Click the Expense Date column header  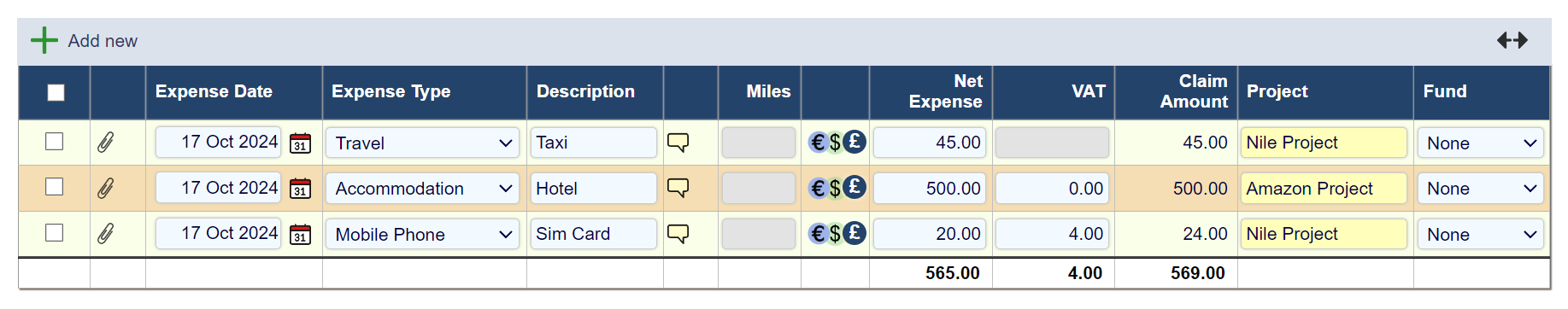coord(214,91)
